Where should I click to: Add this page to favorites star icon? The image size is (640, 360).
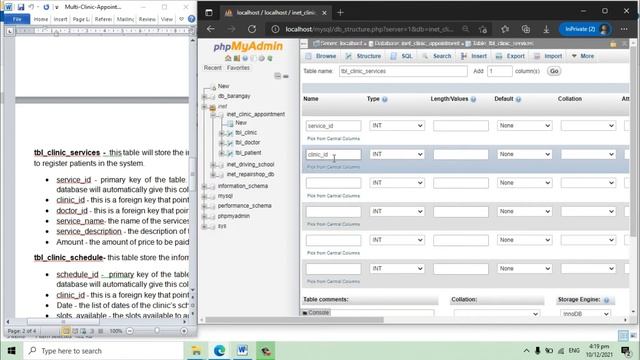tap(483, 29)
